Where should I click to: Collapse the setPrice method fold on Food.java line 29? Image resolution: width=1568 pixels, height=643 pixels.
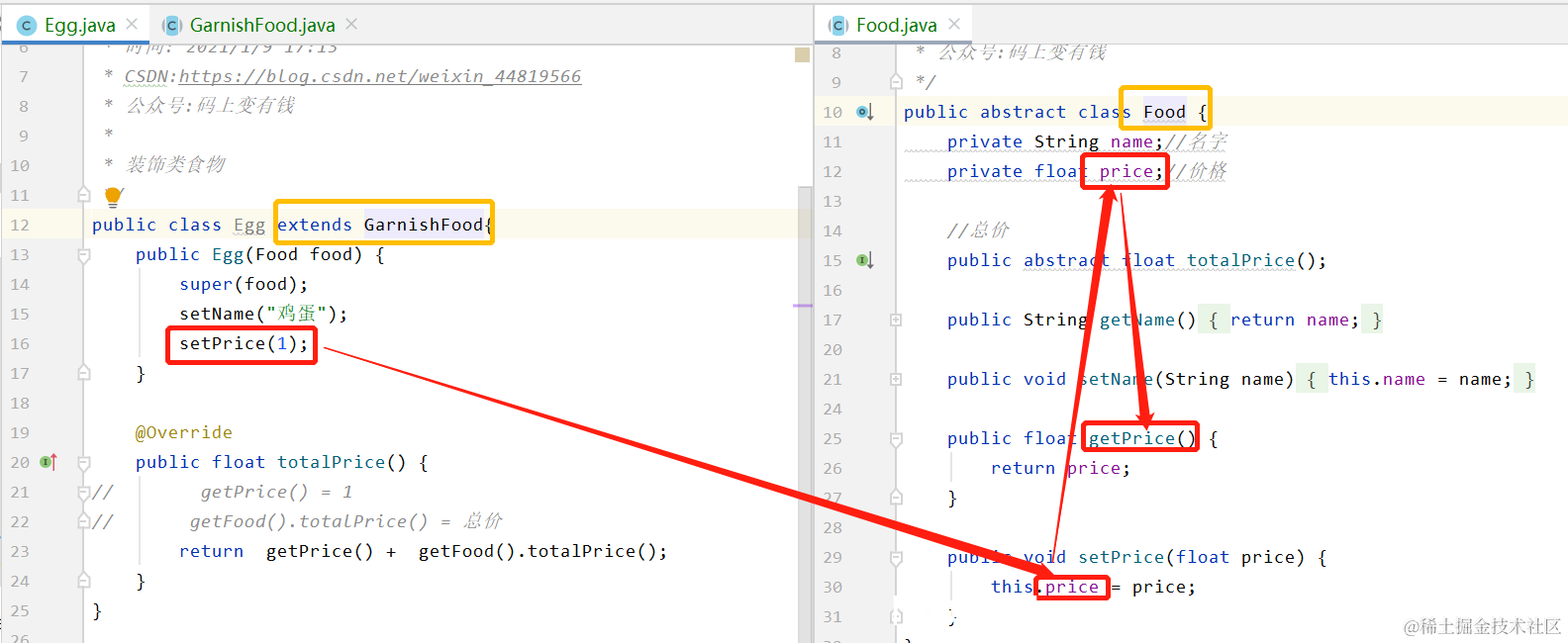coord(896,557)
